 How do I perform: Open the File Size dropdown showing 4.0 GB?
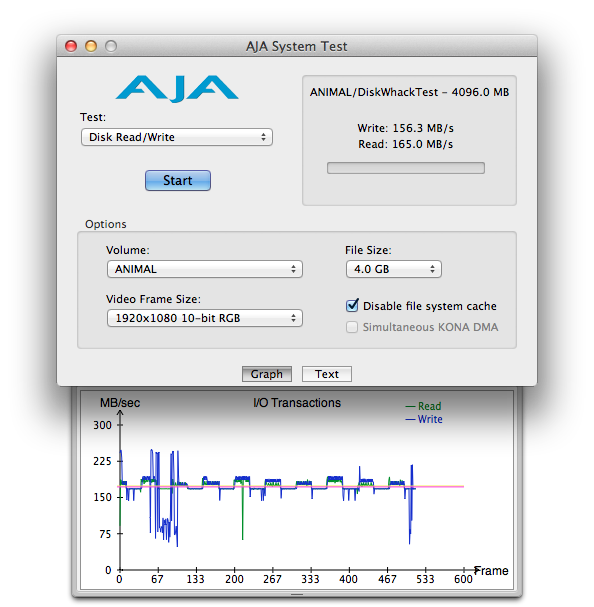(x=394, y=269)
